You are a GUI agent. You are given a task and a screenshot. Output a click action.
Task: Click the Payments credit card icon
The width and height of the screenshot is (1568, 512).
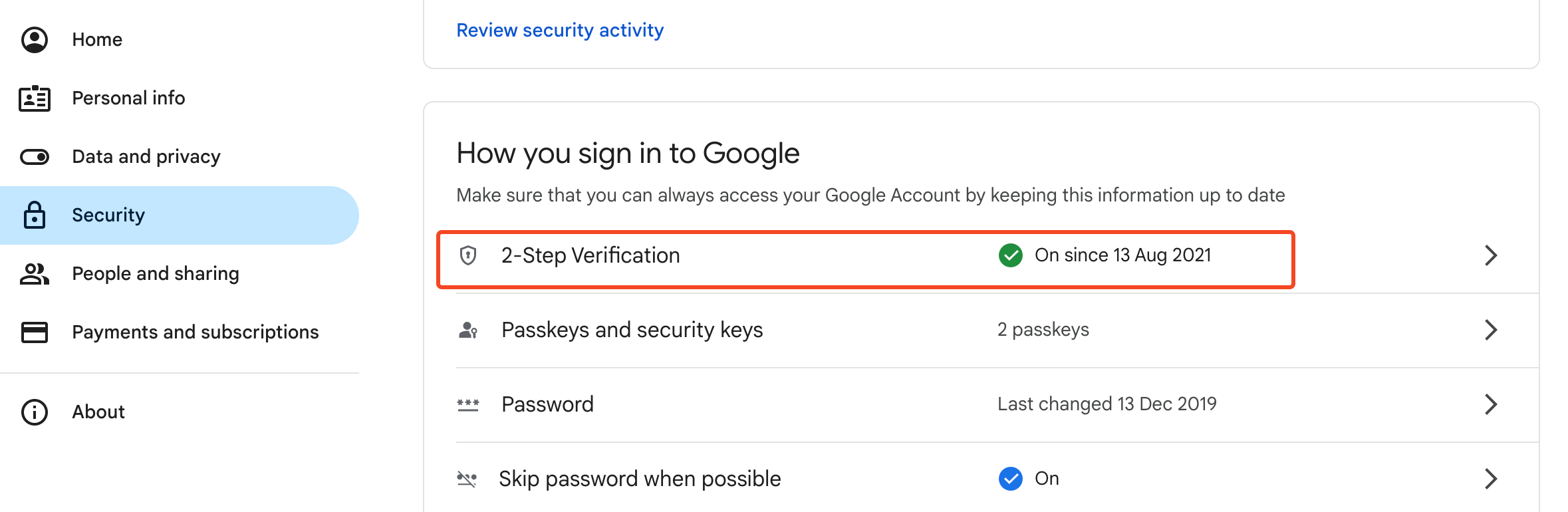[x=35, y=332]
